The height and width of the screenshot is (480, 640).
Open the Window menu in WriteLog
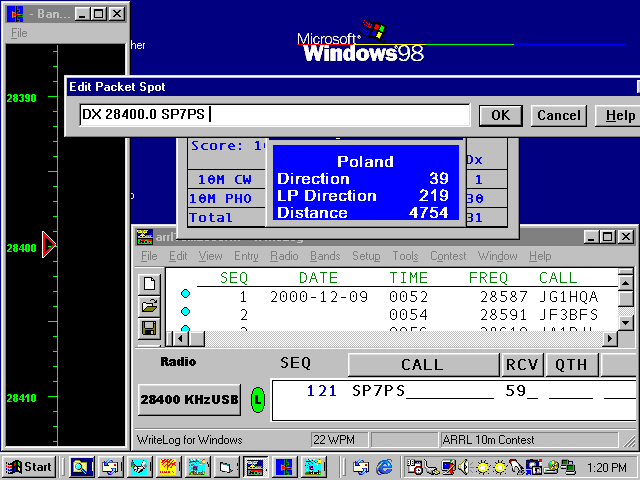498,256
